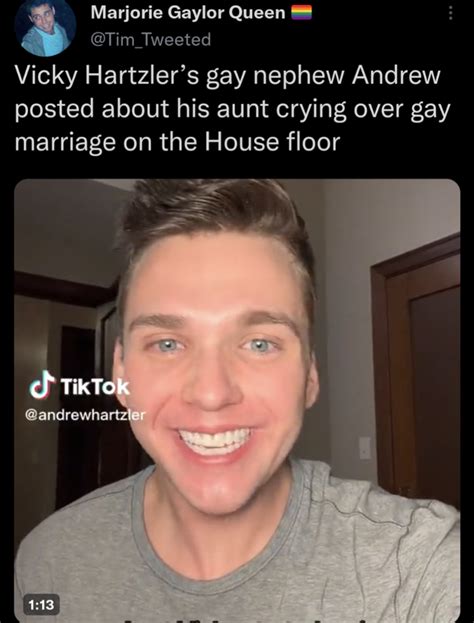Image resolution: width=474 pixels, height=623 pixels.
Task: Click the man's gray t-shirt in the video
Action: pyautogui.click(x=237, y=550)
